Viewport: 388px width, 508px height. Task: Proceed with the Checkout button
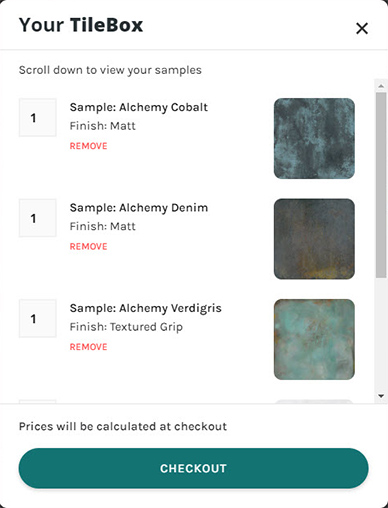pos(193,468)
